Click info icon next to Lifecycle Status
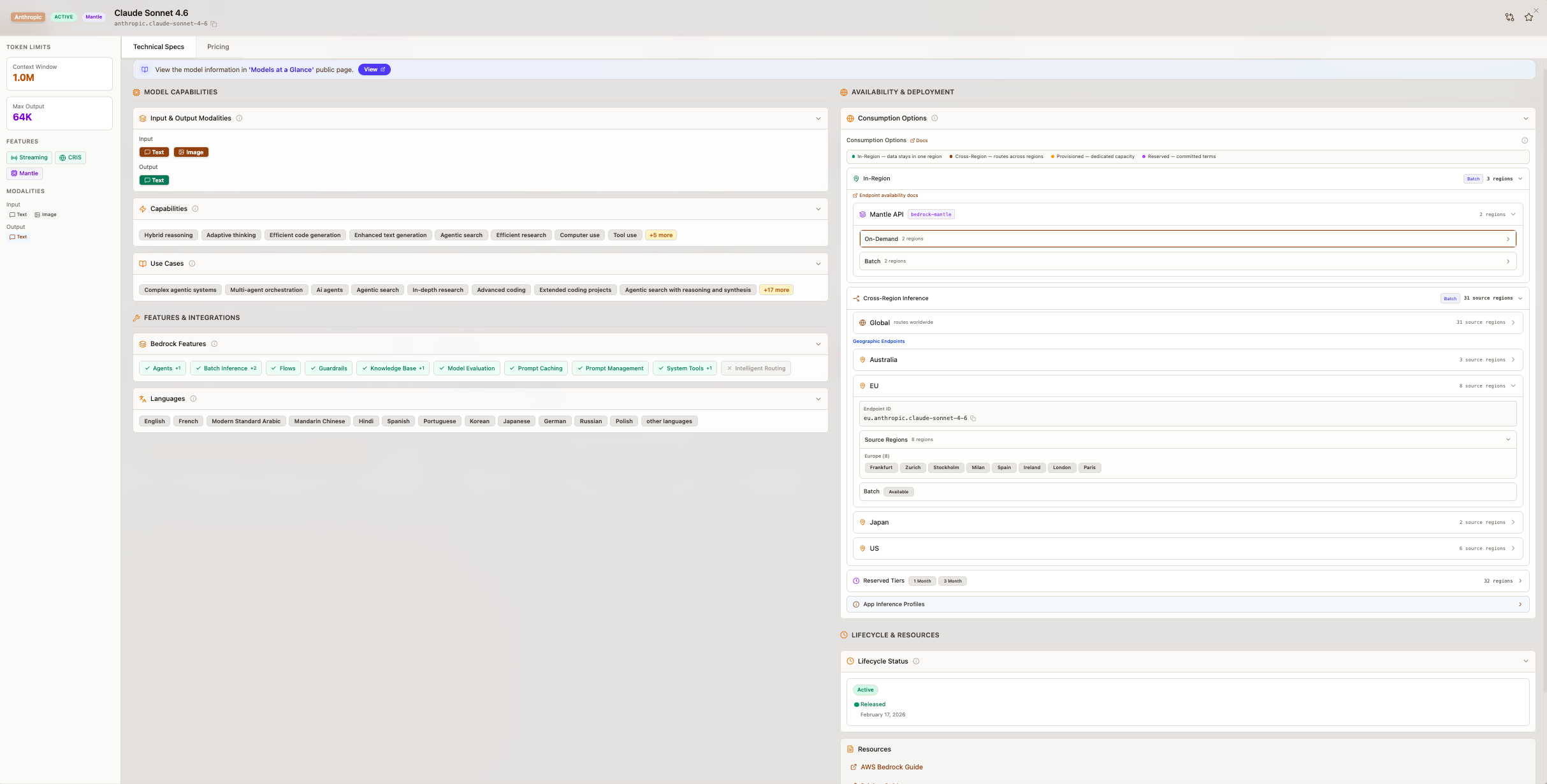This screenshot has height=784, width=1547. [916, 662]
